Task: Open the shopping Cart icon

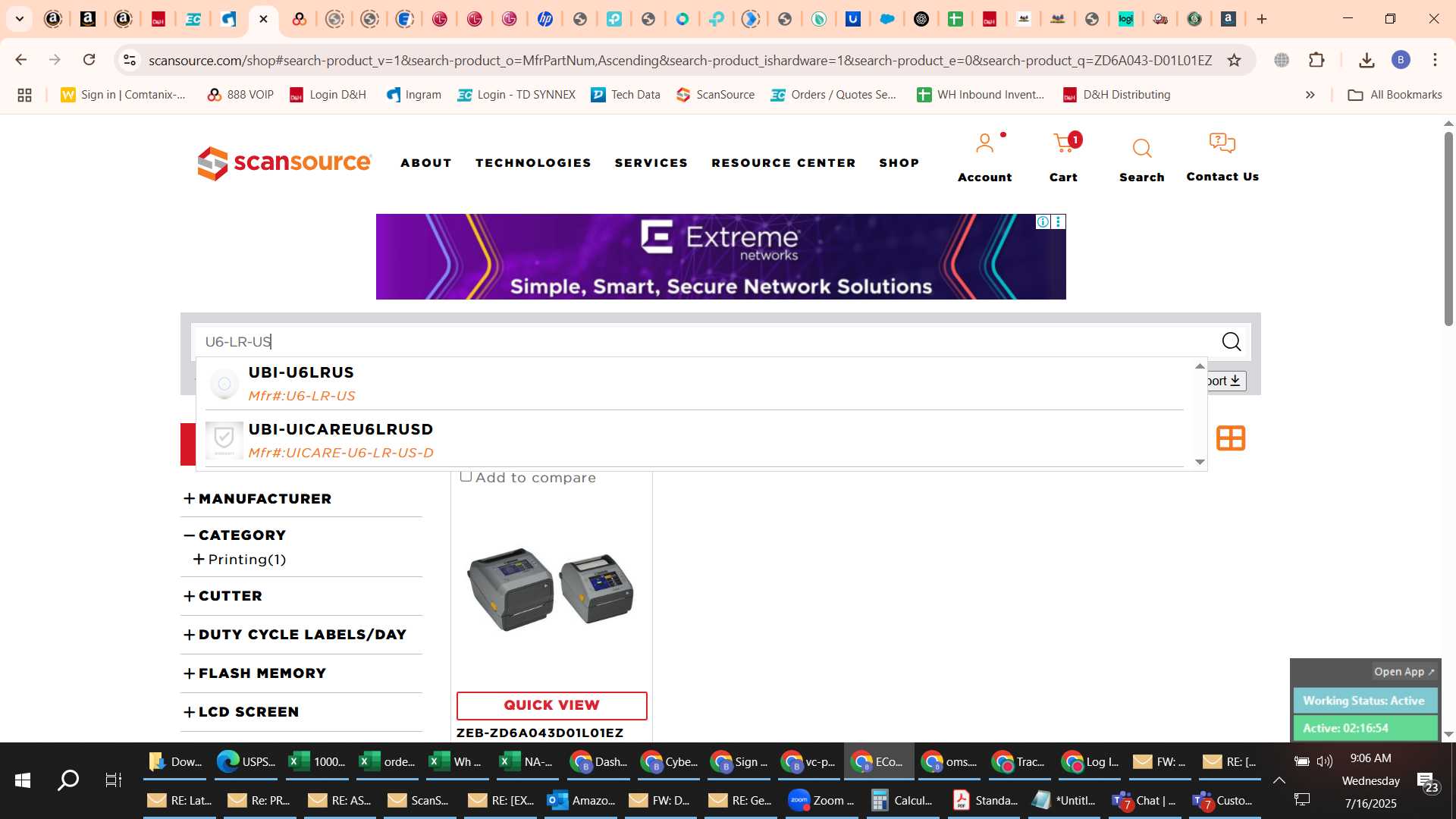Action: 1064,143
